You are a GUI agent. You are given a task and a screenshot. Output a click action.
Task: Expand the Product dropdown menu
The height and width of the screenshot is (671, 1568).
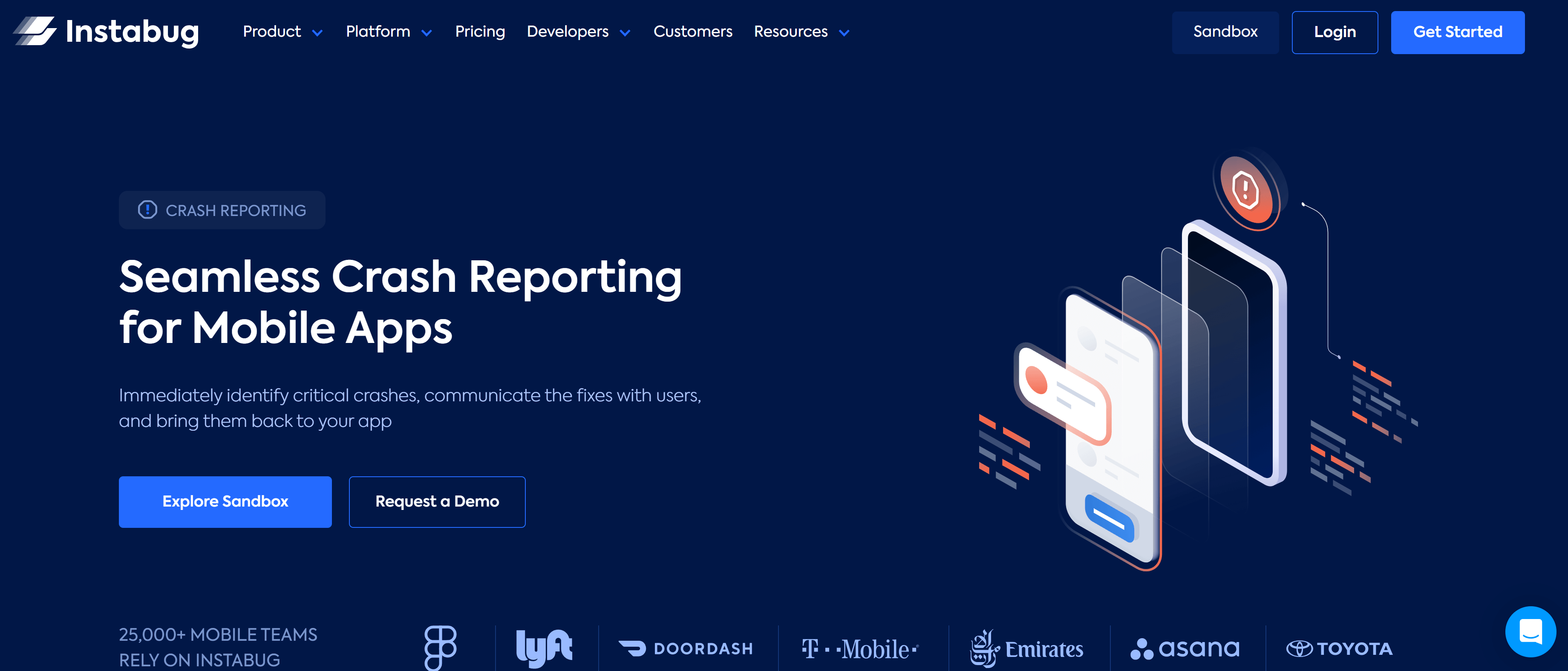coord(282,32)
